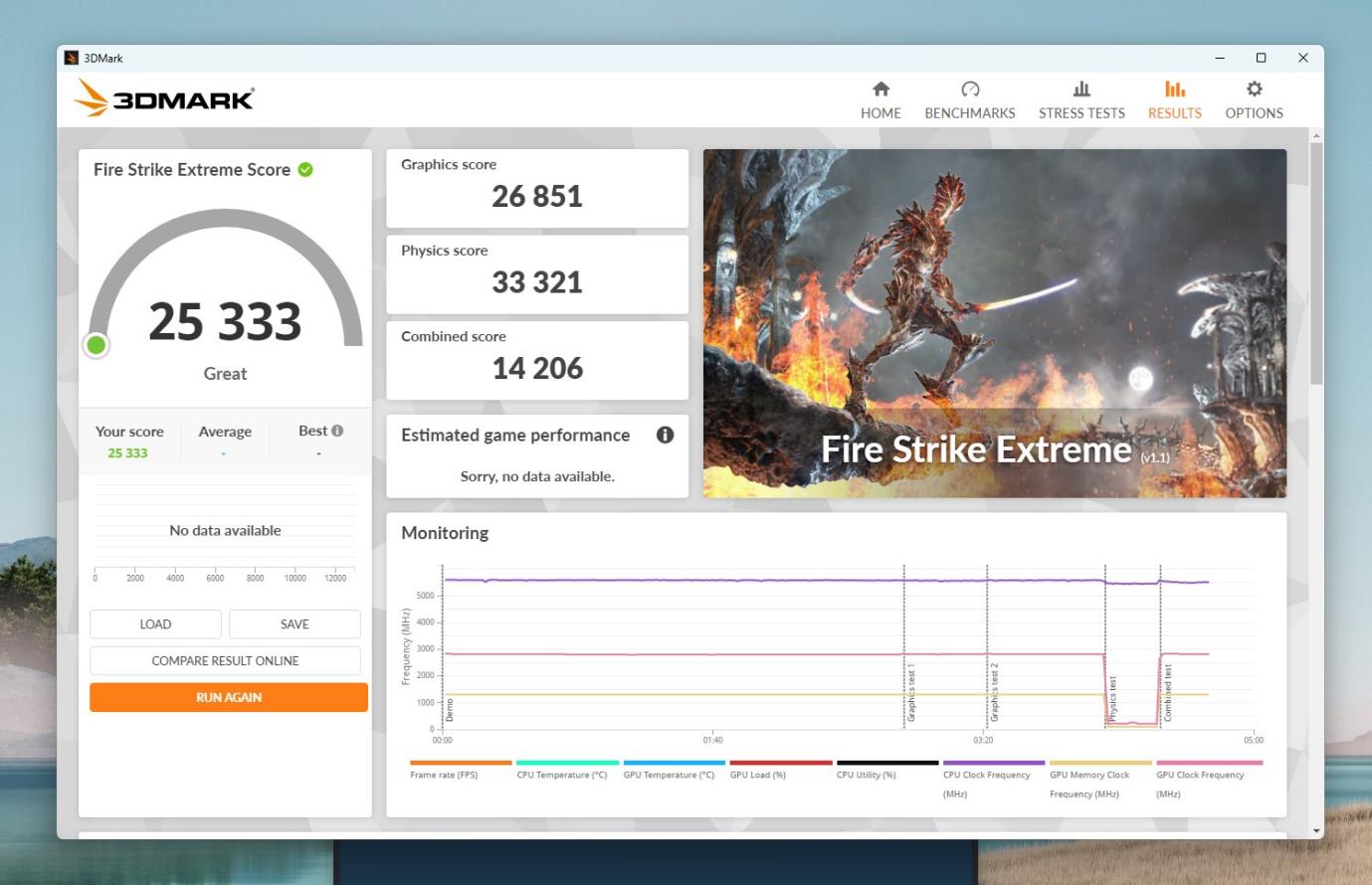
Task: Click the Demo marker on chart
Action: coord(449,710)
